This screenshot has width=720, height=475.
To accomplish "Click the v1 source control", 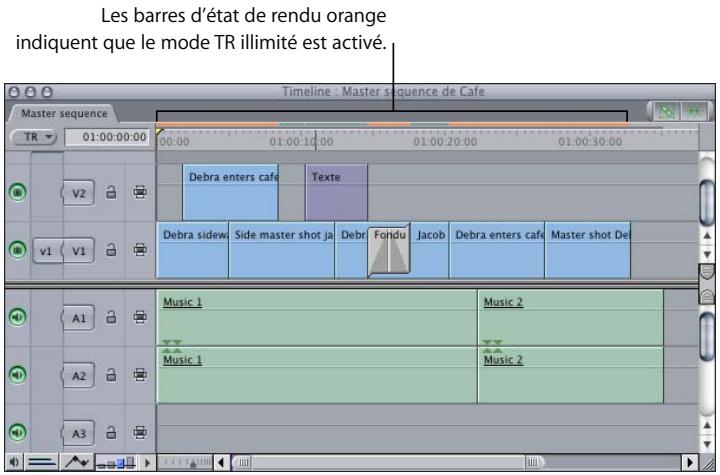I will (x=46, y=251).
